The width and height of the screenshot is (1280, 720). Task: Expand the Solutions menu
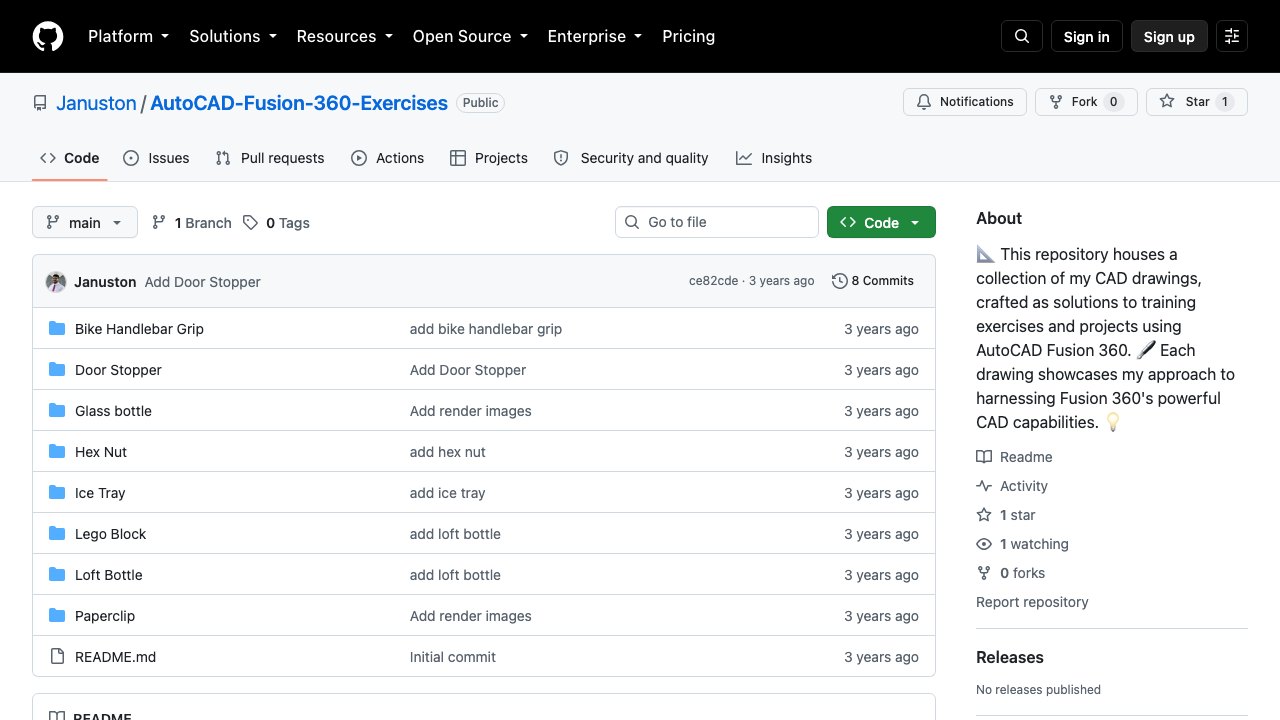click(233, 36)
